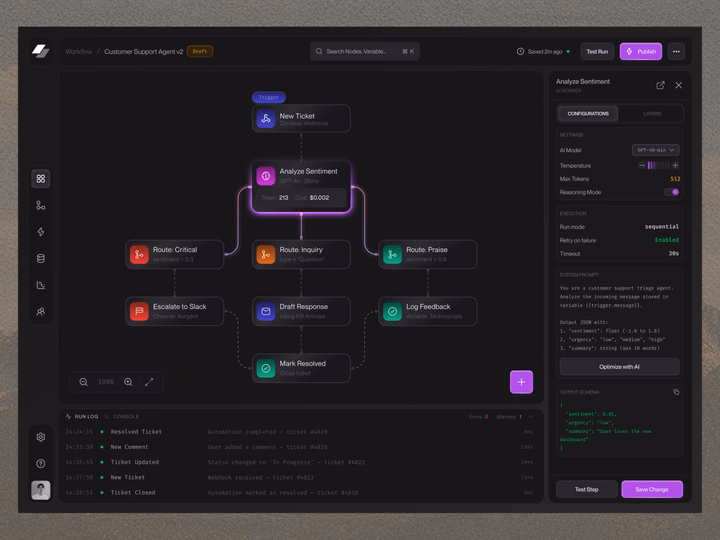
Task: Open the lightning bolt triggers icon in sidebar
Action: coord(41,232)
